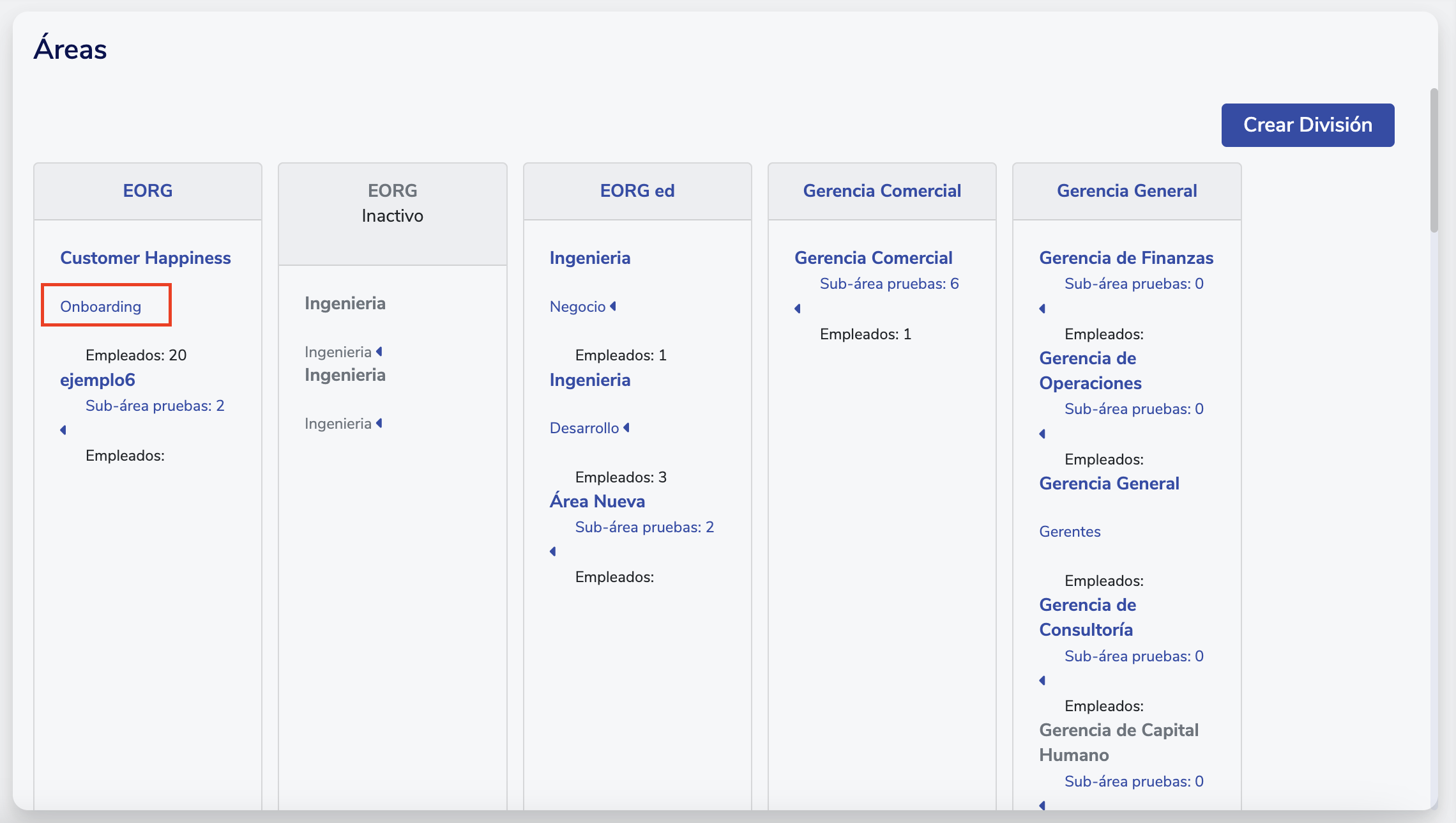Image resolution: width=1456 pixels, height=823 pixels.
Task: Click the Crear División button
Action: (1307, 125)
